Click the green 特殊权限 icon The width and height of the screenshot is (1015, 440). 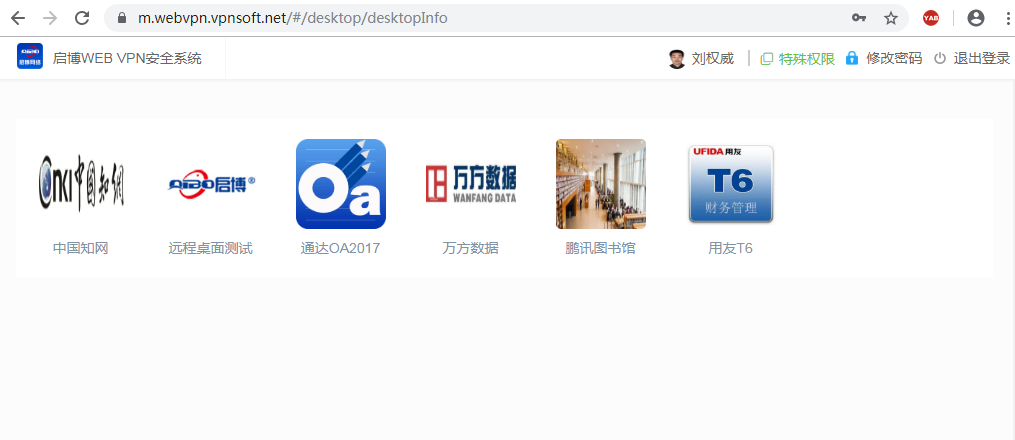tap(766, 59)
